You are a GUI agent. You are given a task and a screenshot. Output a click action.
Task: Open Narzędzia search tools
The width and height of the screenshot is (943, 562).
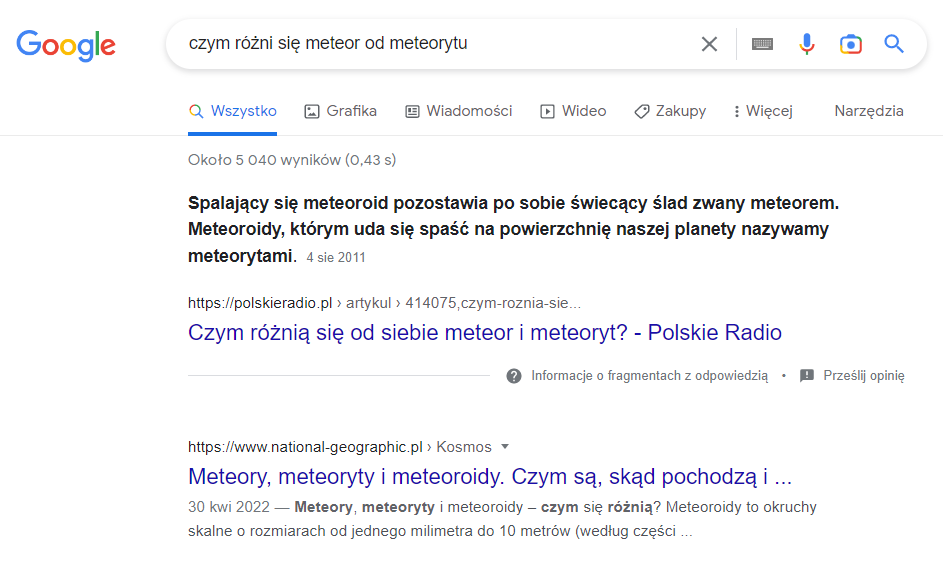pos(868,111)
